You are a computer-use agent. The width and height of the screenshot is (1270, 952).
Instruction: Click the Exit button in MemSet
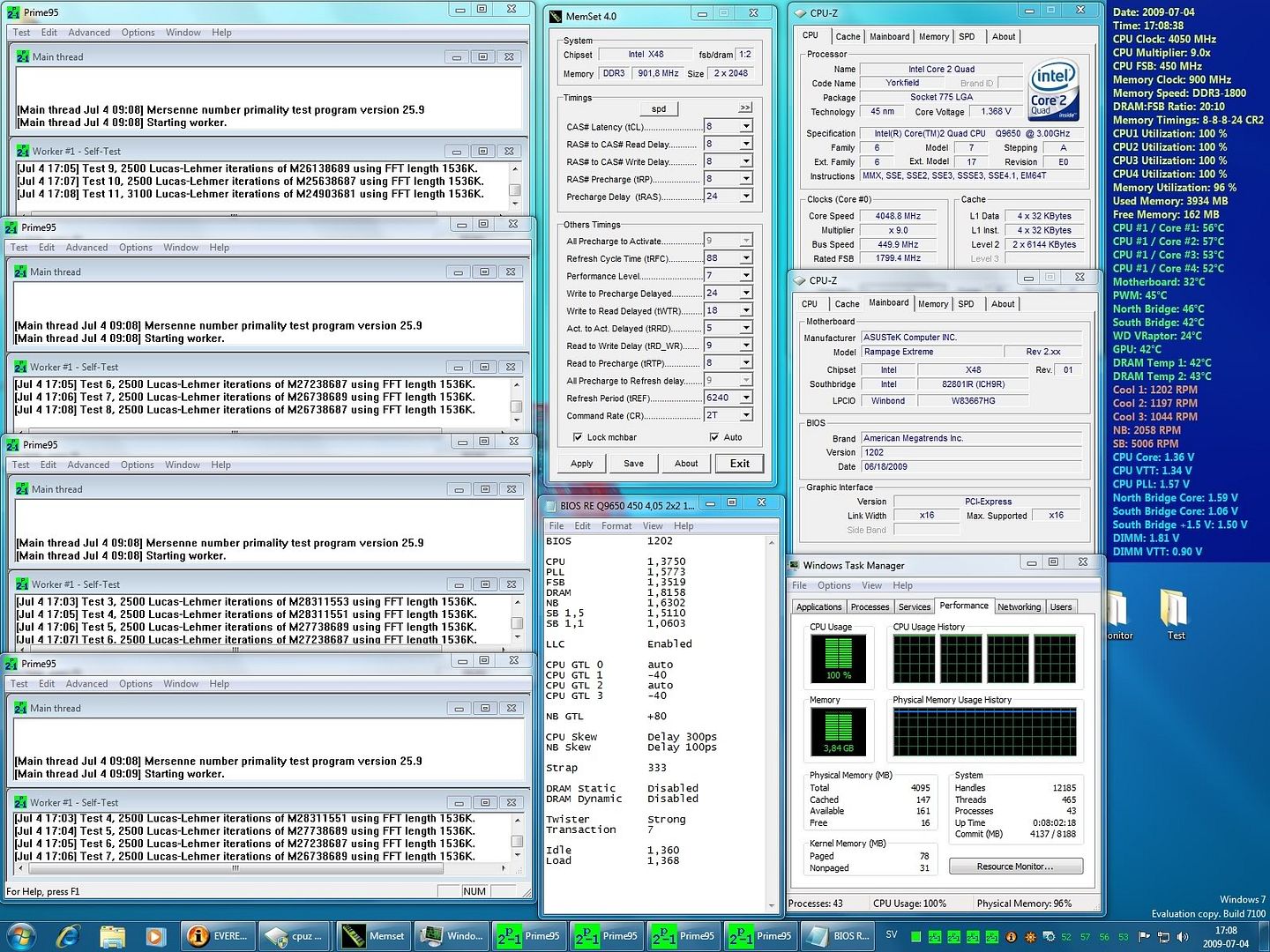click(740, 464)
